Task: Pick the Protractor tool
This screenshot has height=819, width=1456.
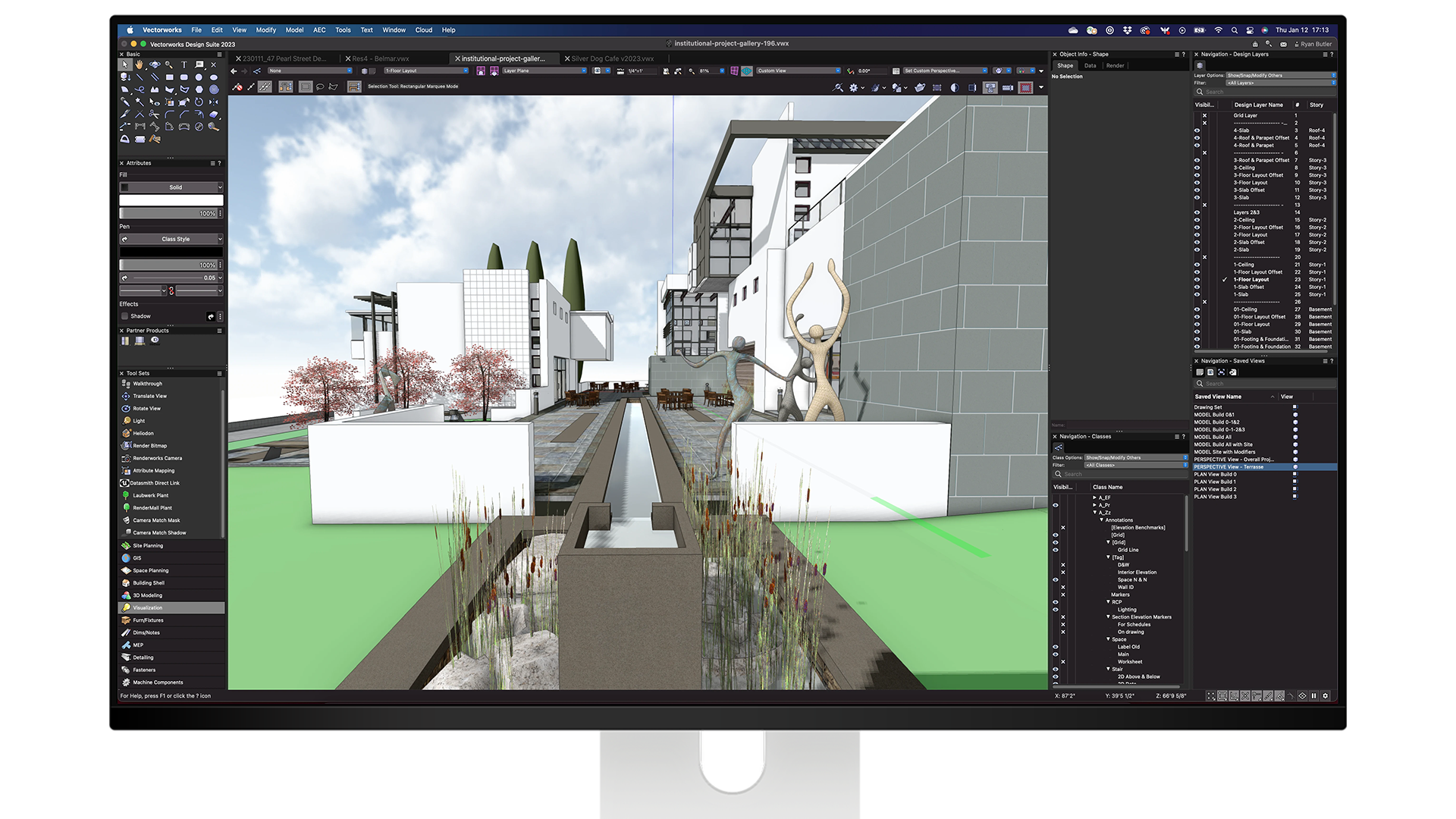Action: click(x=125, y=139)
